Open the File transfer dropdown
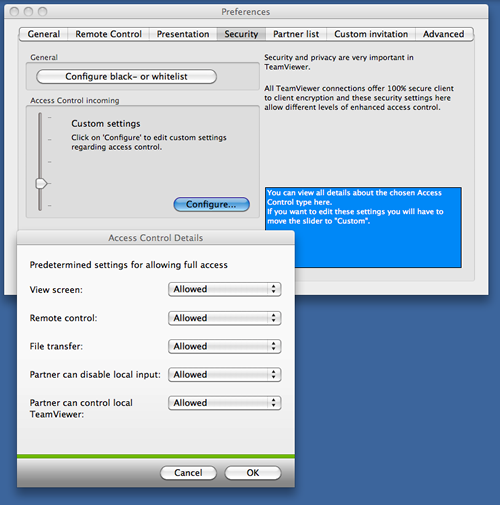500x505 pixels. click(x=225, y=346)
